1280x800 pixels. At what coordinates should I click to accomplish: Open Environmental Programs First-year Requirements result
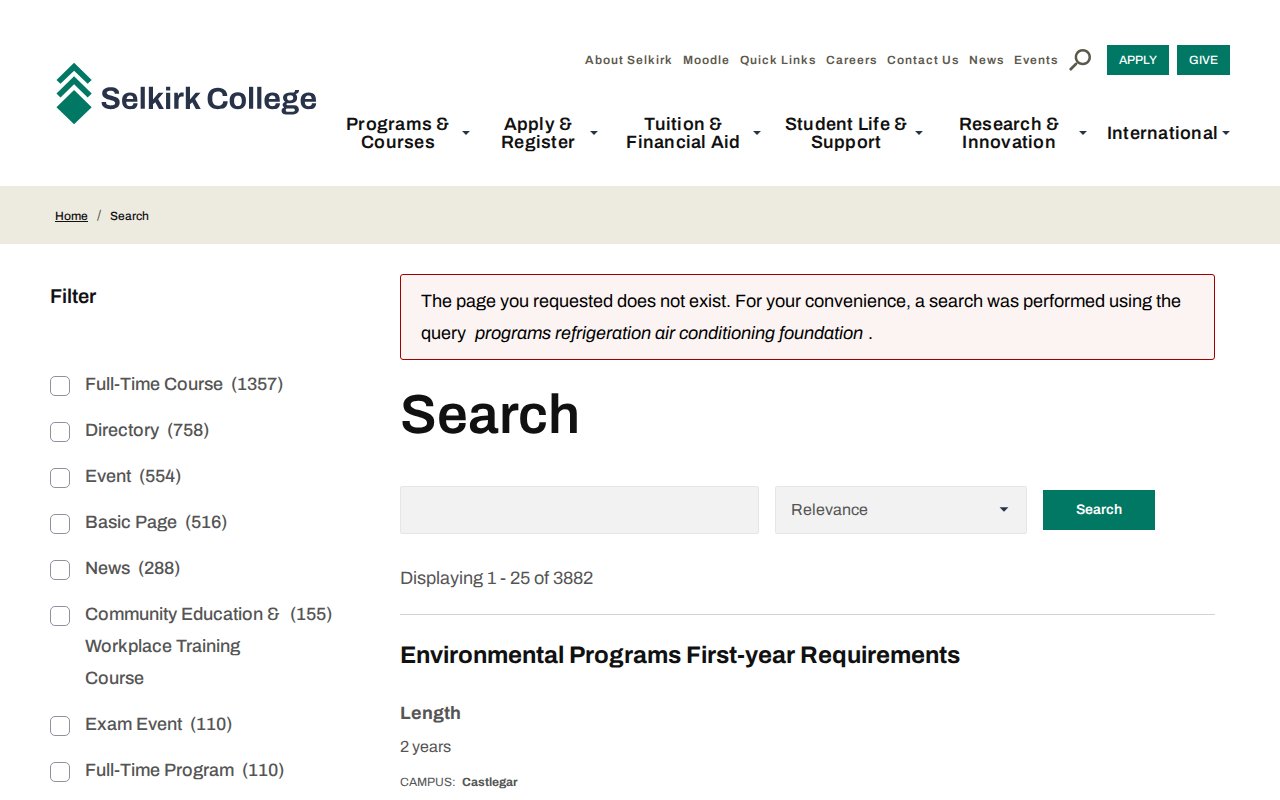pos(680,655)
